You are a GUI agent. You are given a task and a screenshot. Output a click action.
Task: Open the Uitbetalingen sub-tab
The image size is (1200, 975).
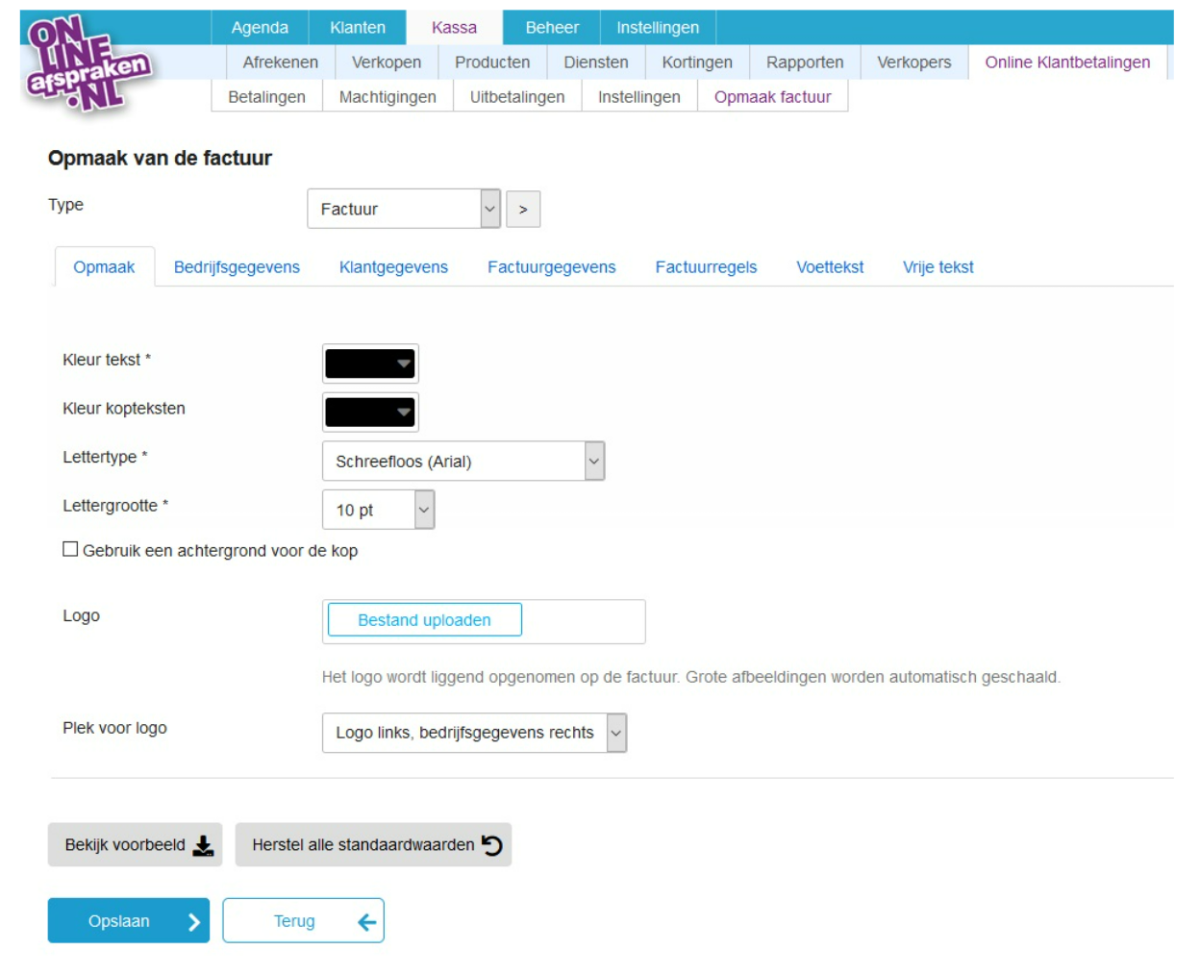click(x=517, y=97)
